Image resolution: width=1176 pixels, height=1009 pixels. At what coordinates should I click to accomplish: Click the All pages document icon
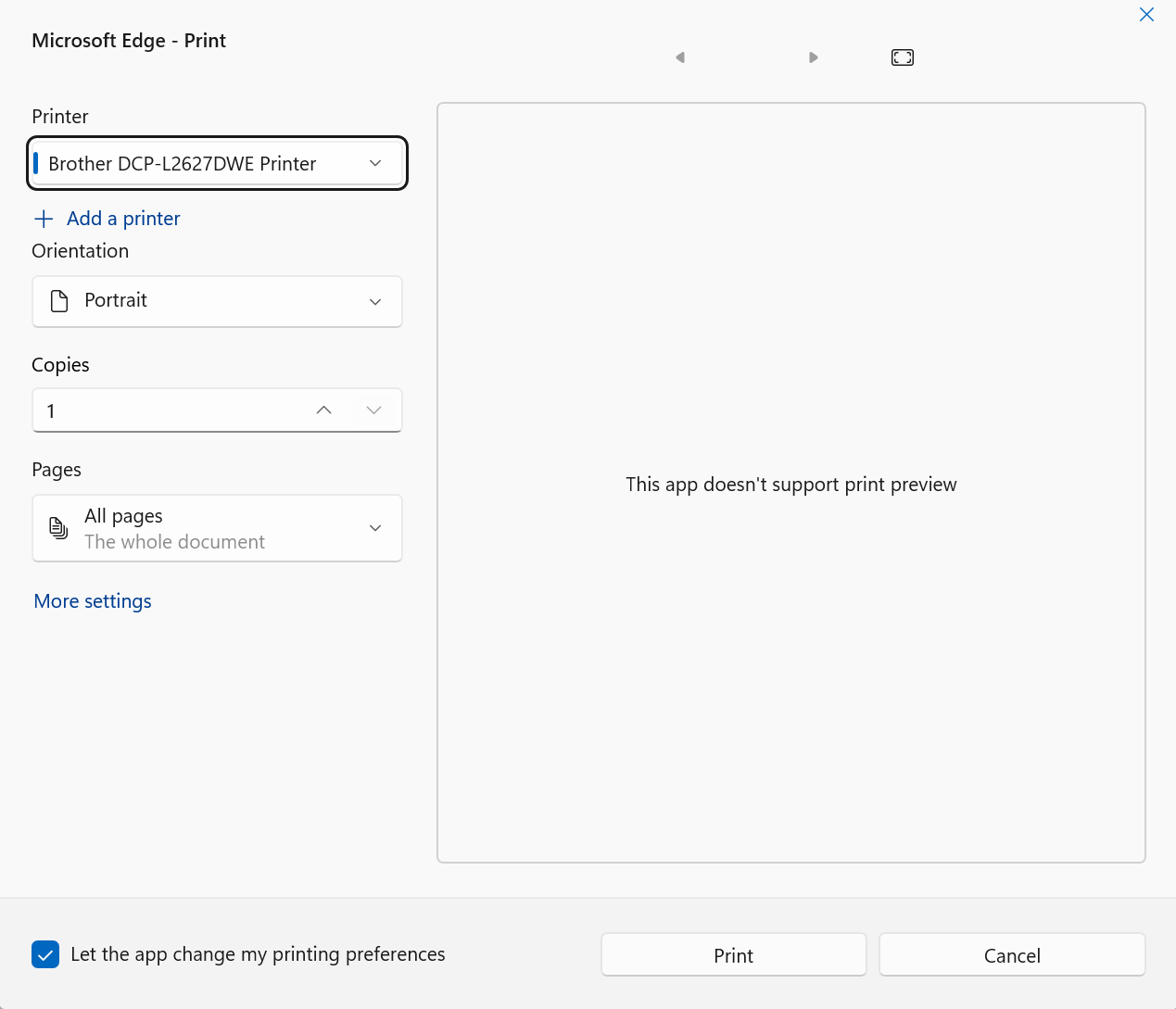(58, 528)
